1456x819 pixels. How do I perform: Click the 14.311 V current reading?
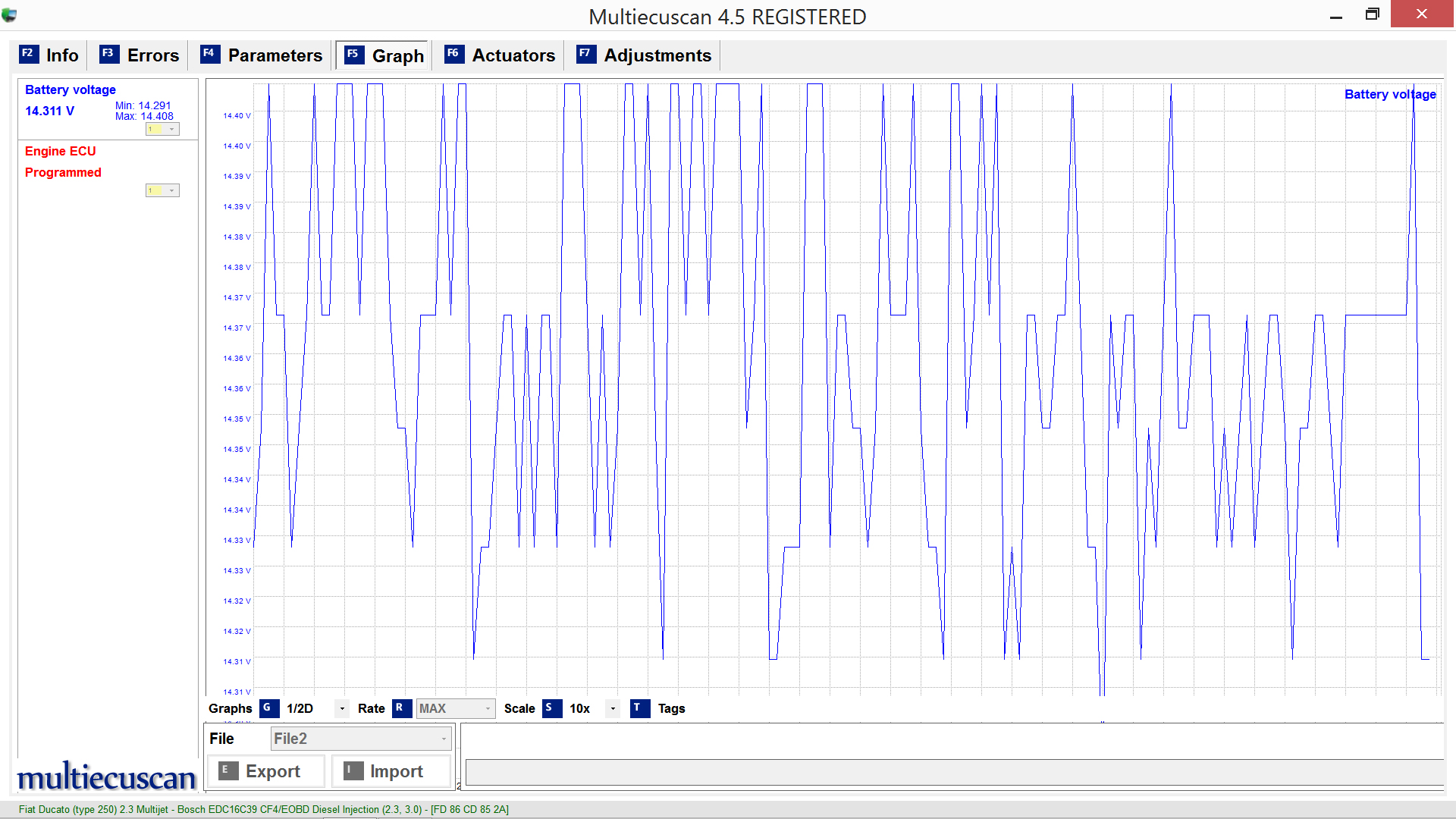point(50,111)
